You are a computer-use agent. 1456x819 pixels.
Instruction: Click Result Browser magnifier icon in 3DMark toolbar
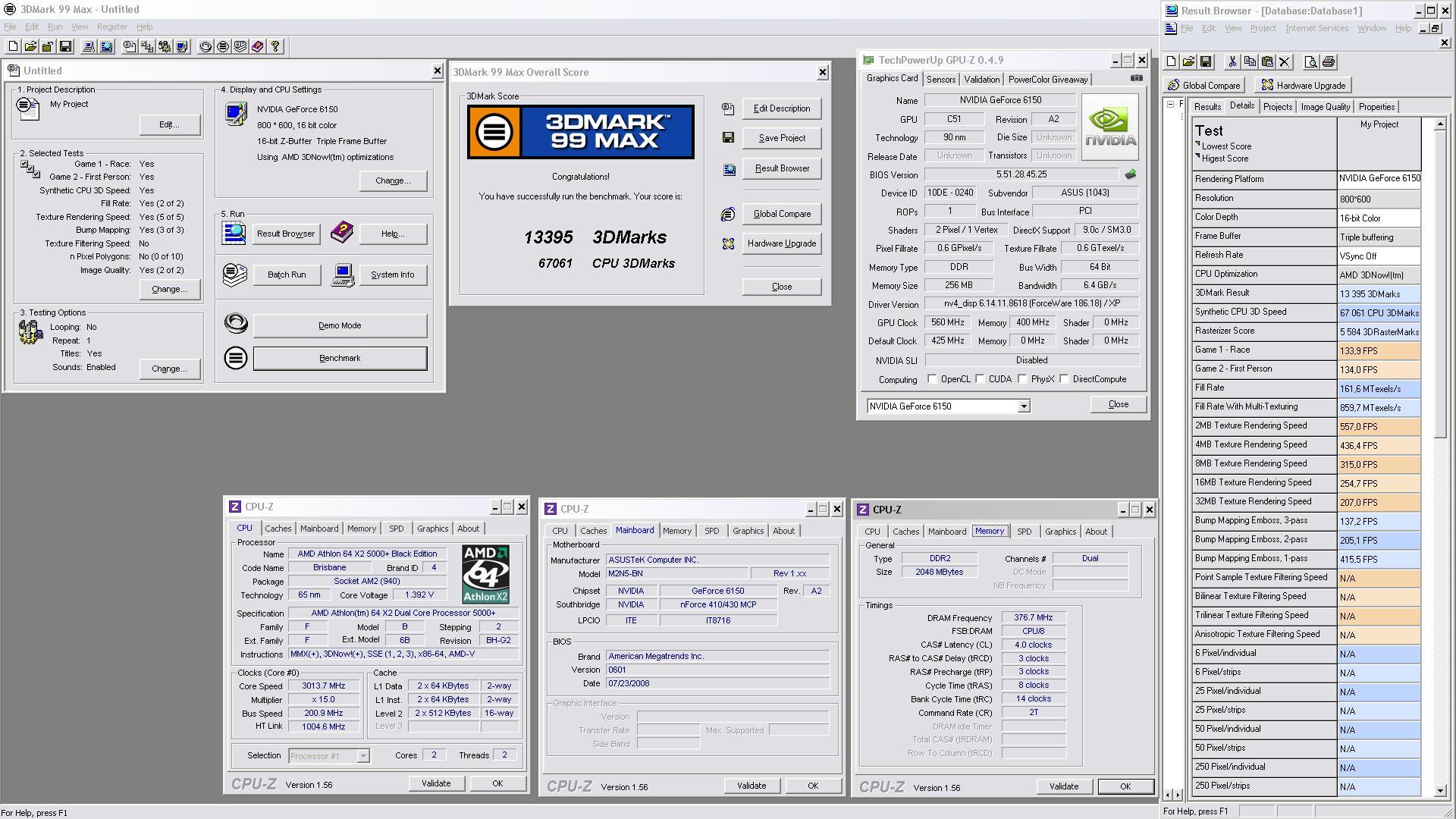pyautogui.click(x=106, y=46)
